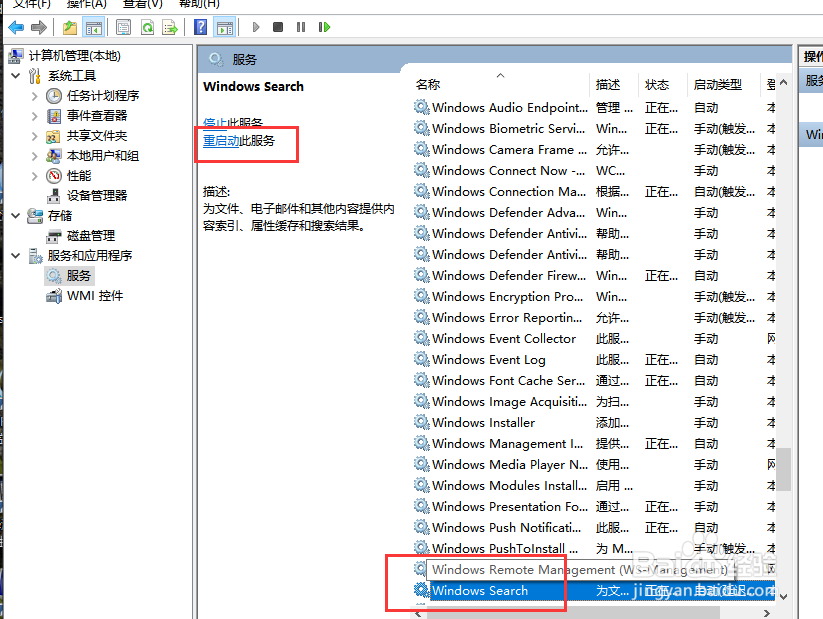823x619 pixels.
Task: Select Services and Applications (服务和应用程序) node
Action: pyautogui.click(x=90, y=256)
